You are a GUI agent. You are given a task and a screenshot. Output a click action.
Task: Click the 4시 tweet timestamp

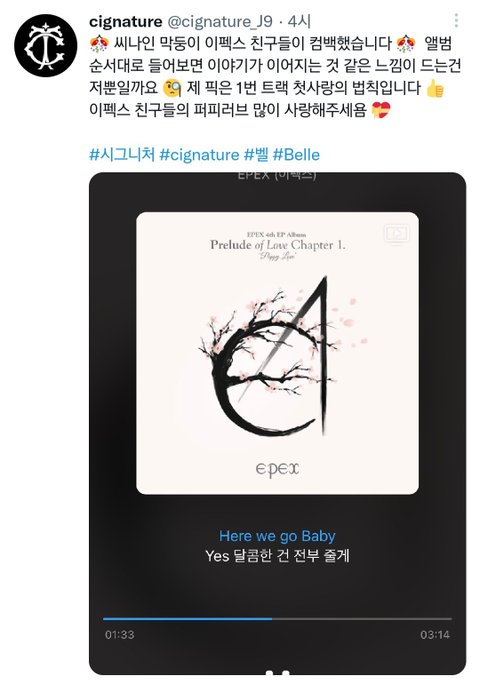point(299,21)
